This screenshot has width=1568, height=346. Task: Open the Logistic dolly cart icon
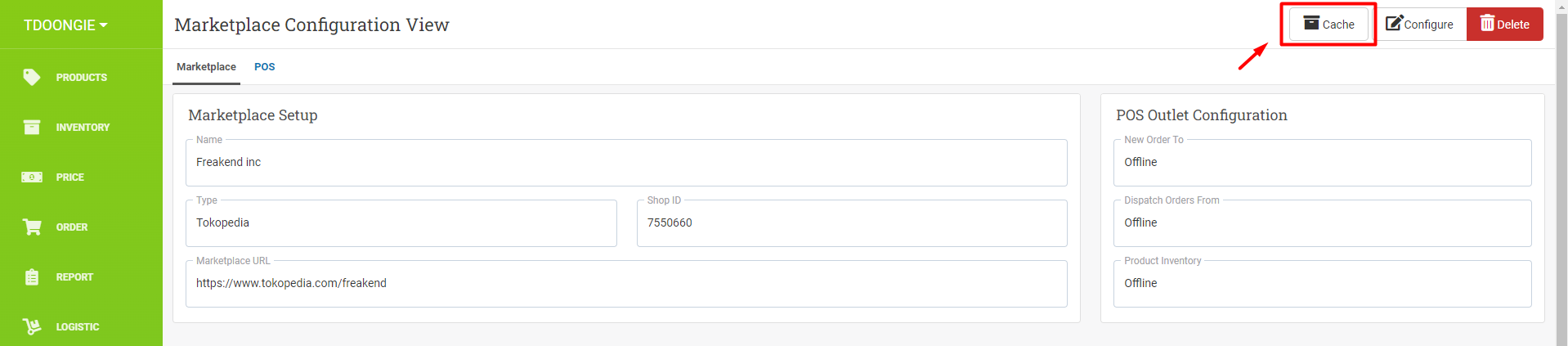(x=32, y=326)
